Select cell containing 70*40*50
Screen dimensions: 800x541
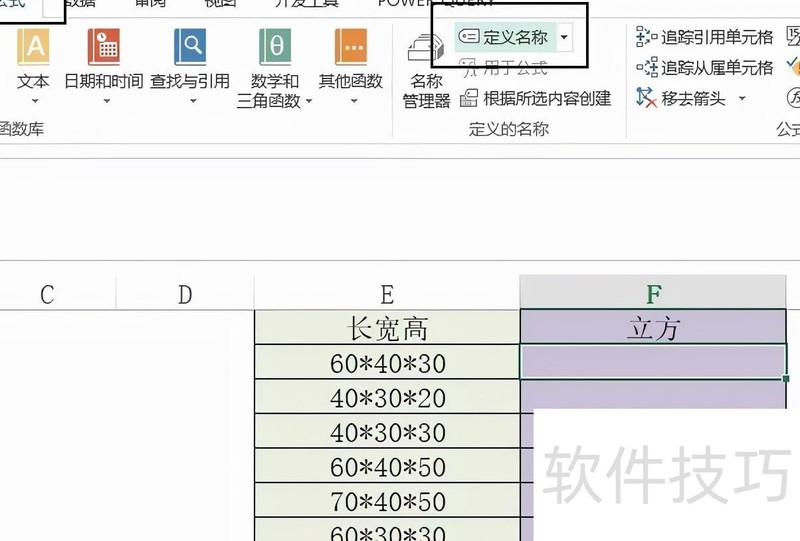point(387,501)
